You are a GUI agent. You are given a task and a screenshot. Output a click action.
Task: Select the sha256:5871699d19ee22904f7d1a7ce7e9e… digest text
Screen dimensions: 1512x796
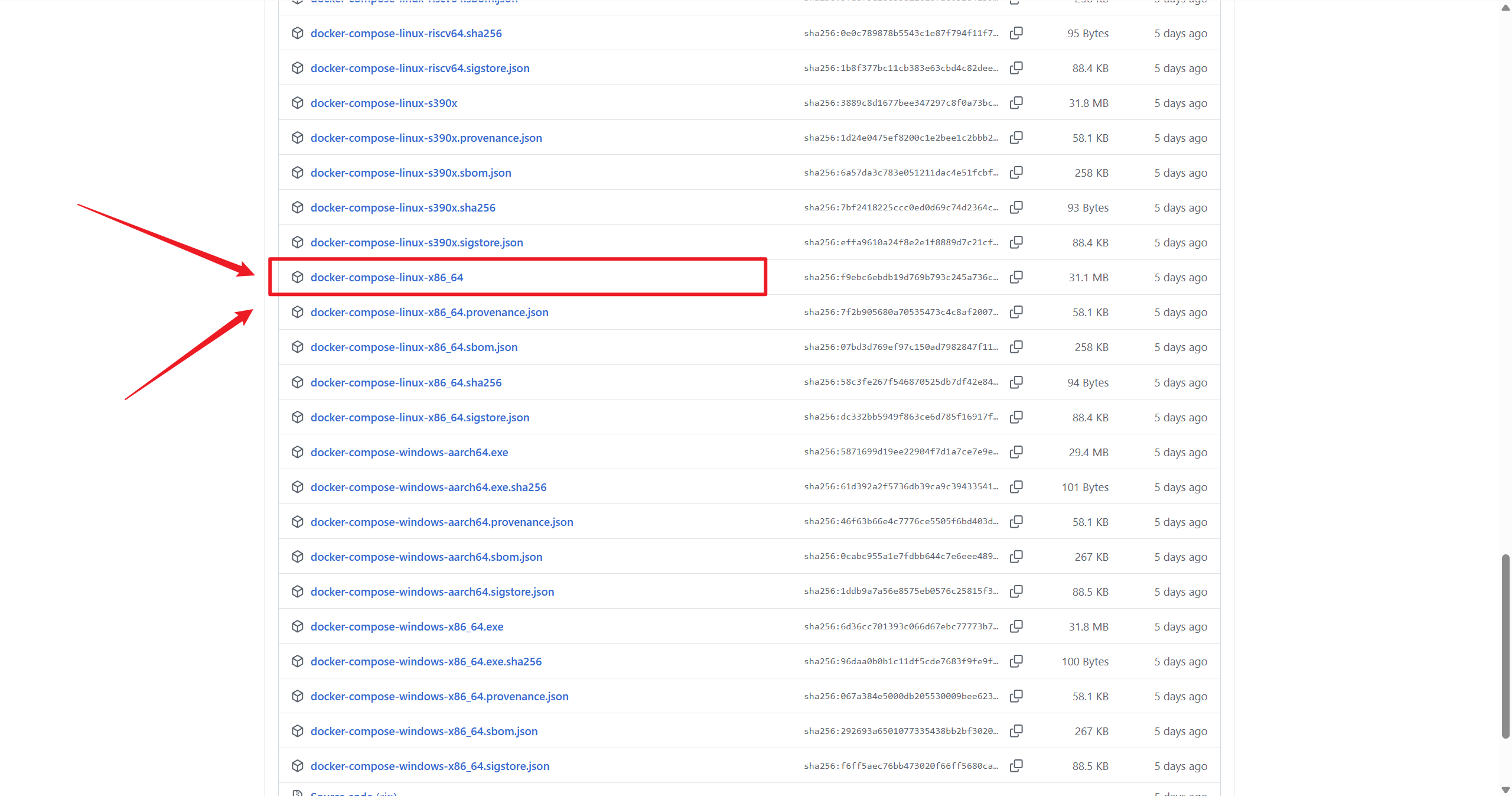tap(901, 452)
